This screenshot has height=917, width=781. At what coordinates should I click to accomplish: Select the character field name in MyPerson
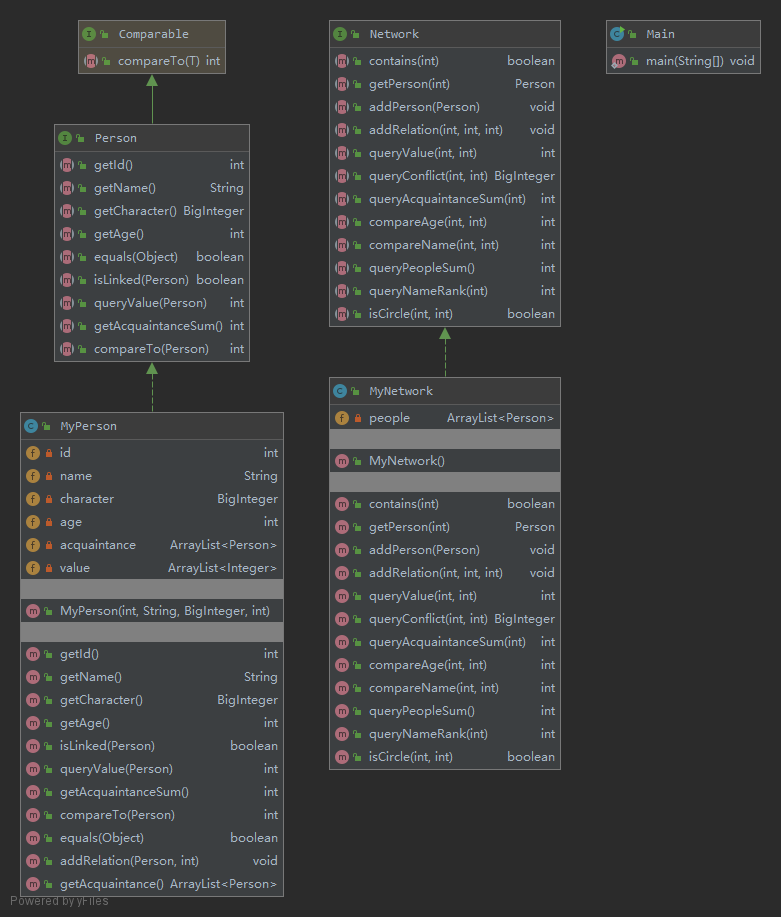(x=87, y=499)
